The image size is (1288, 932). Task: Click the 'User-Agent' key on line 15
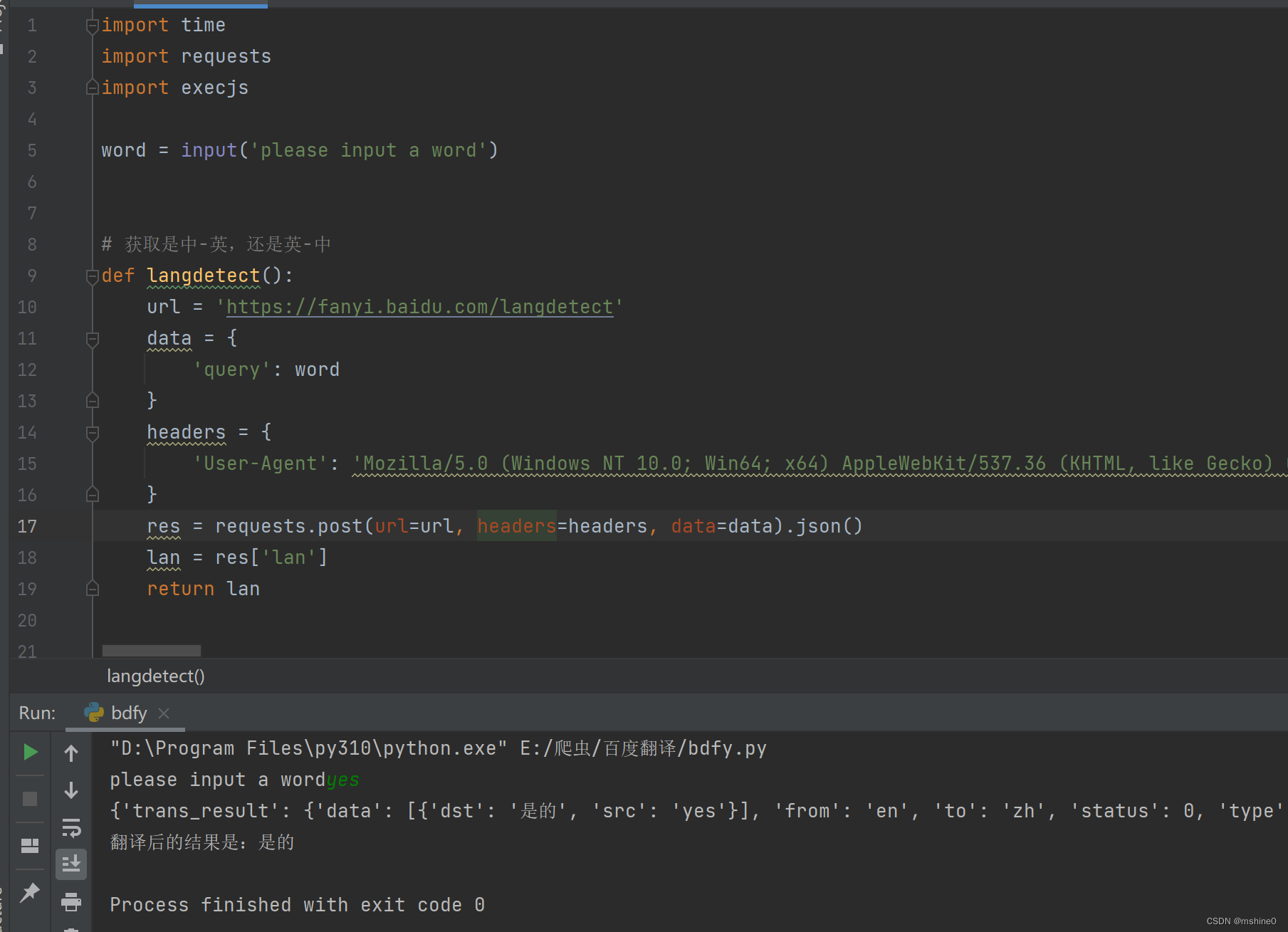(261, 464)
